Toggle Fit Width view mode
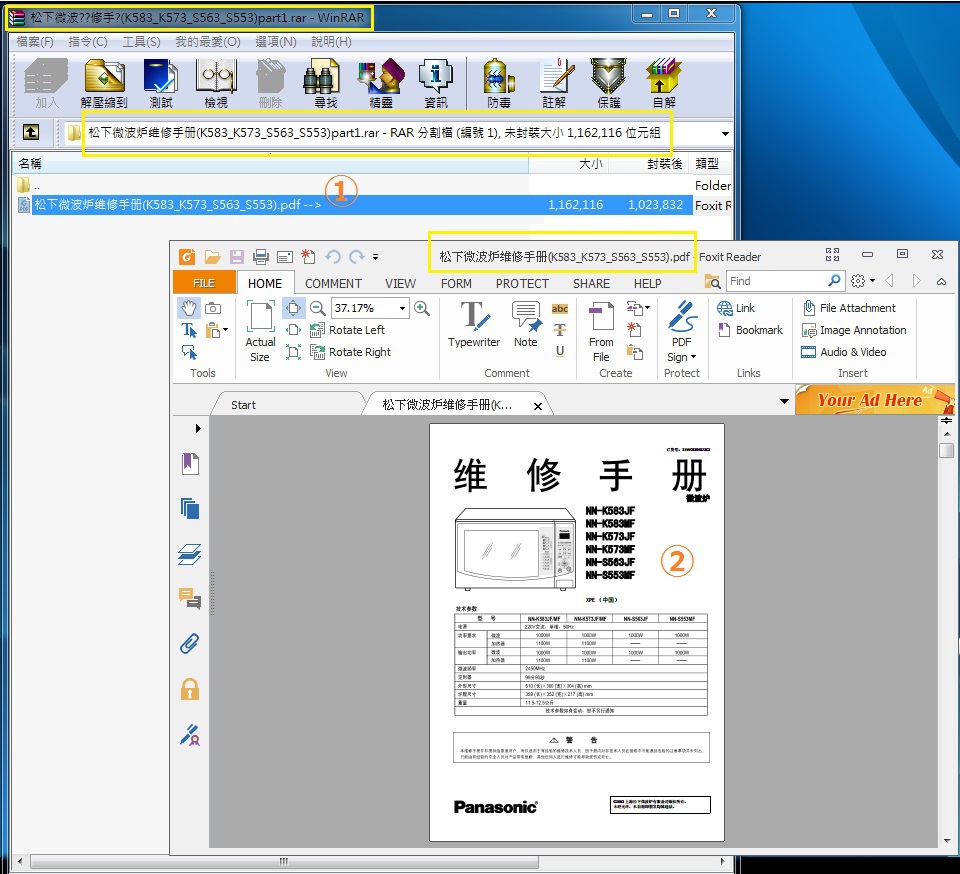This screenshot has height=874, width=960. 293,330
